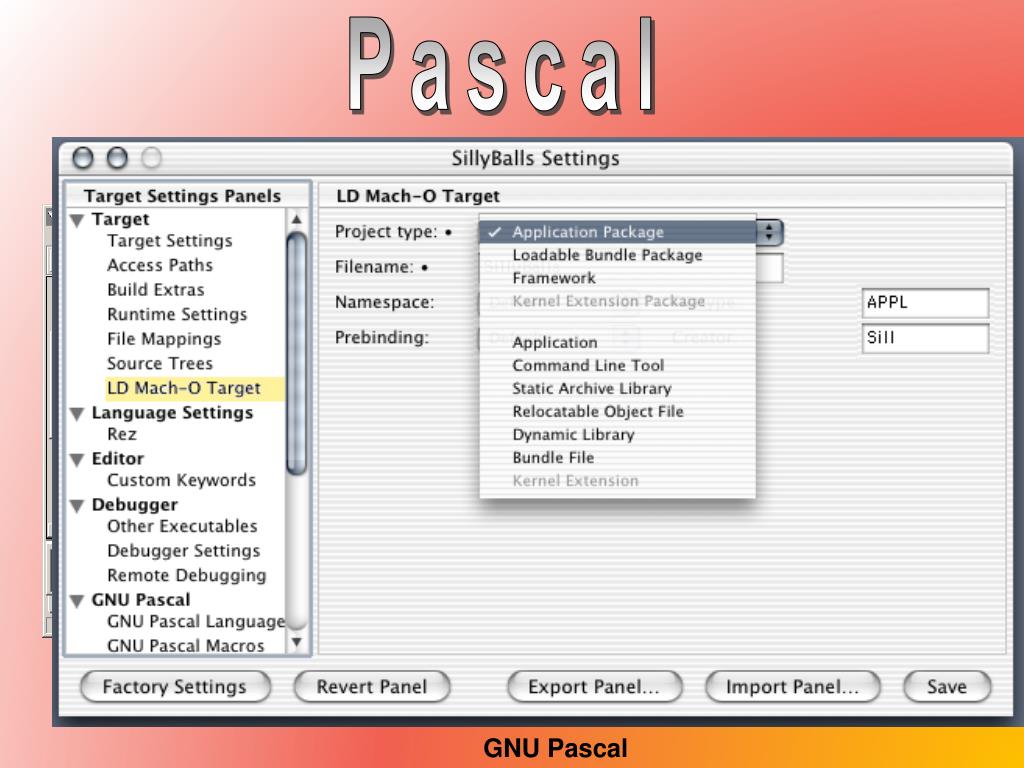Click the Sill creator input field
Image resolution: width=1024 pixels, height=768 pixels.
(925, 338)
